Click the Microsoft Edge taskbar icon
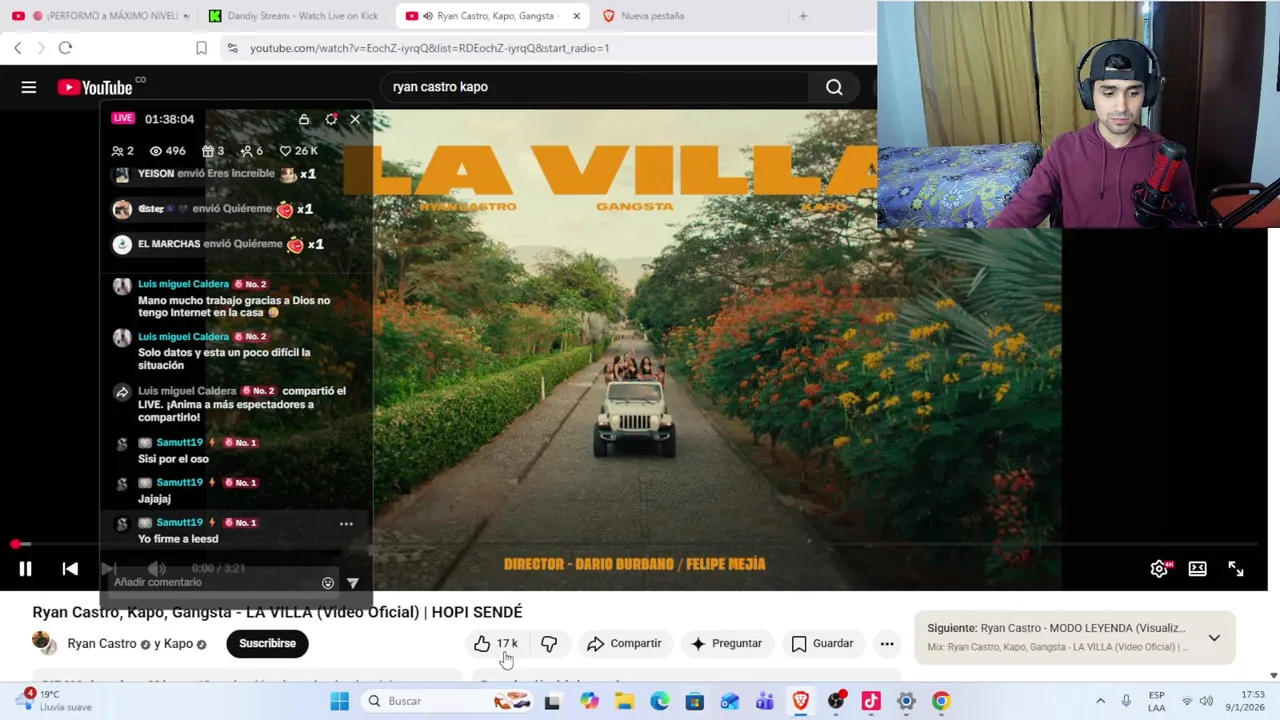 tap(660, 701)
